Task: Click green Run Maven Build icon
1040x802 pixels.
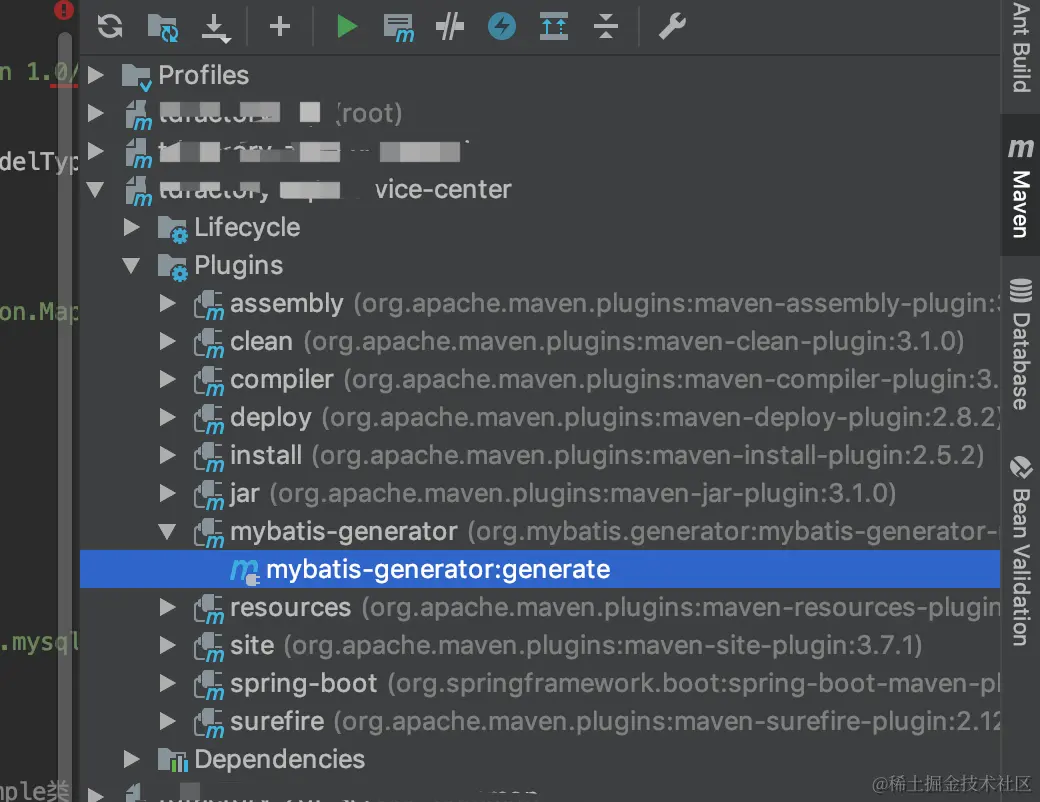Action: coord(346,27)
